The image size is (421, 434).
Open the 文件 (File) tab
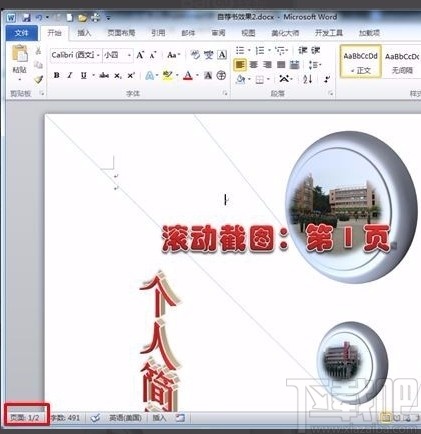point(21,33)
